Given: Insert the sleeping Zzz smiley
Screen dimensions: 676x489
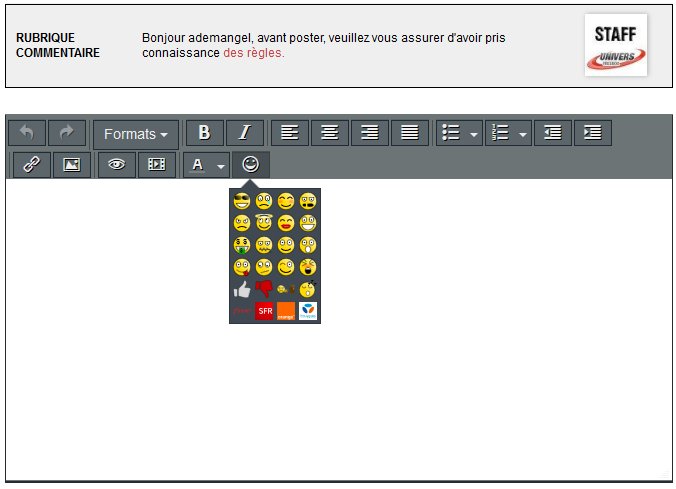Looking at the screenshot, I should (308, 289).
